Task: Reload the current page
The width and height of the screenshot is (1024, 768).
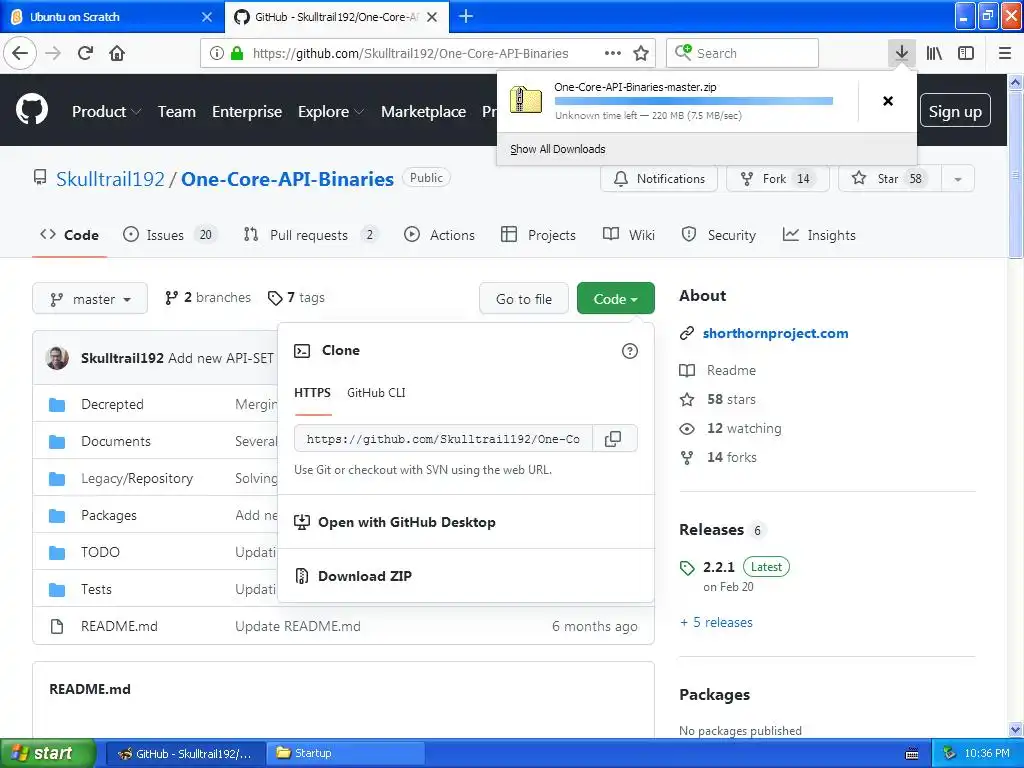Action: [x=85, y=53]
